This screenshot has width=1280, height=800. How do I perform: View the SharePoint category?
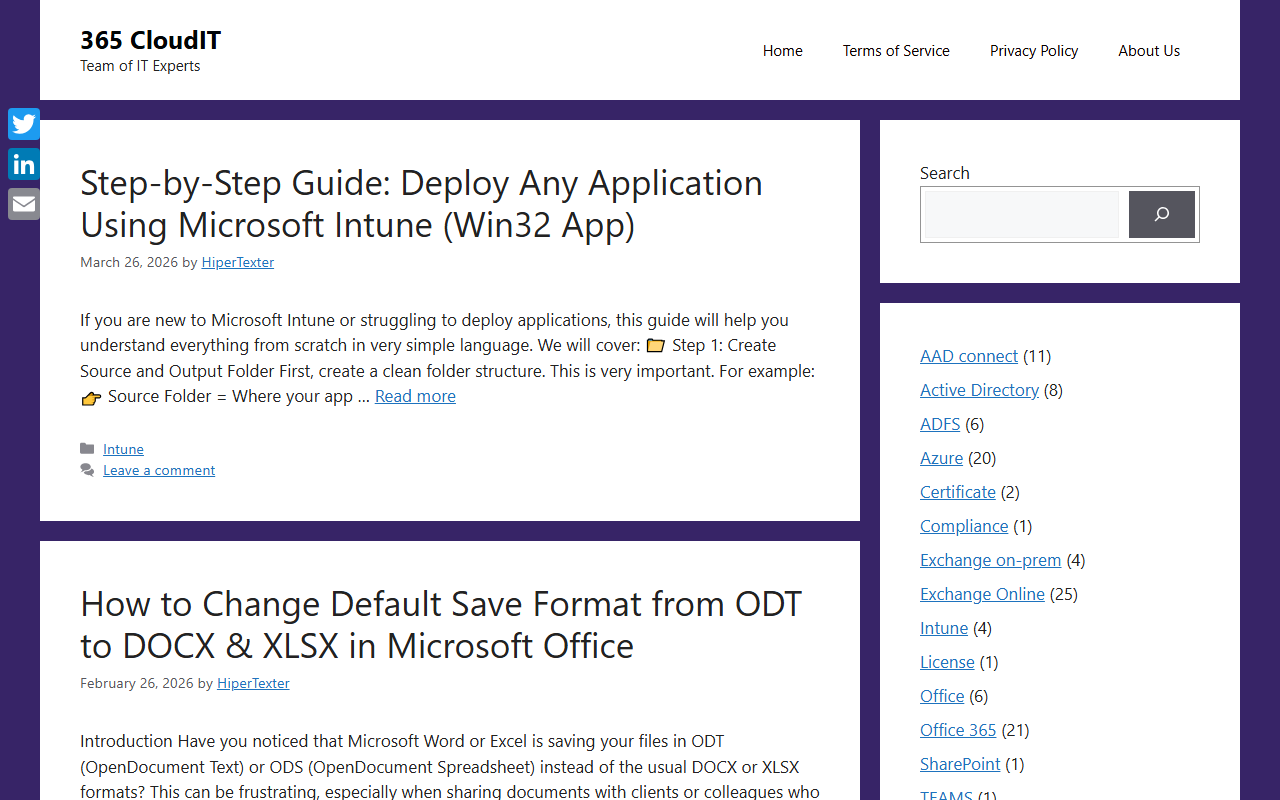(960, 764)
